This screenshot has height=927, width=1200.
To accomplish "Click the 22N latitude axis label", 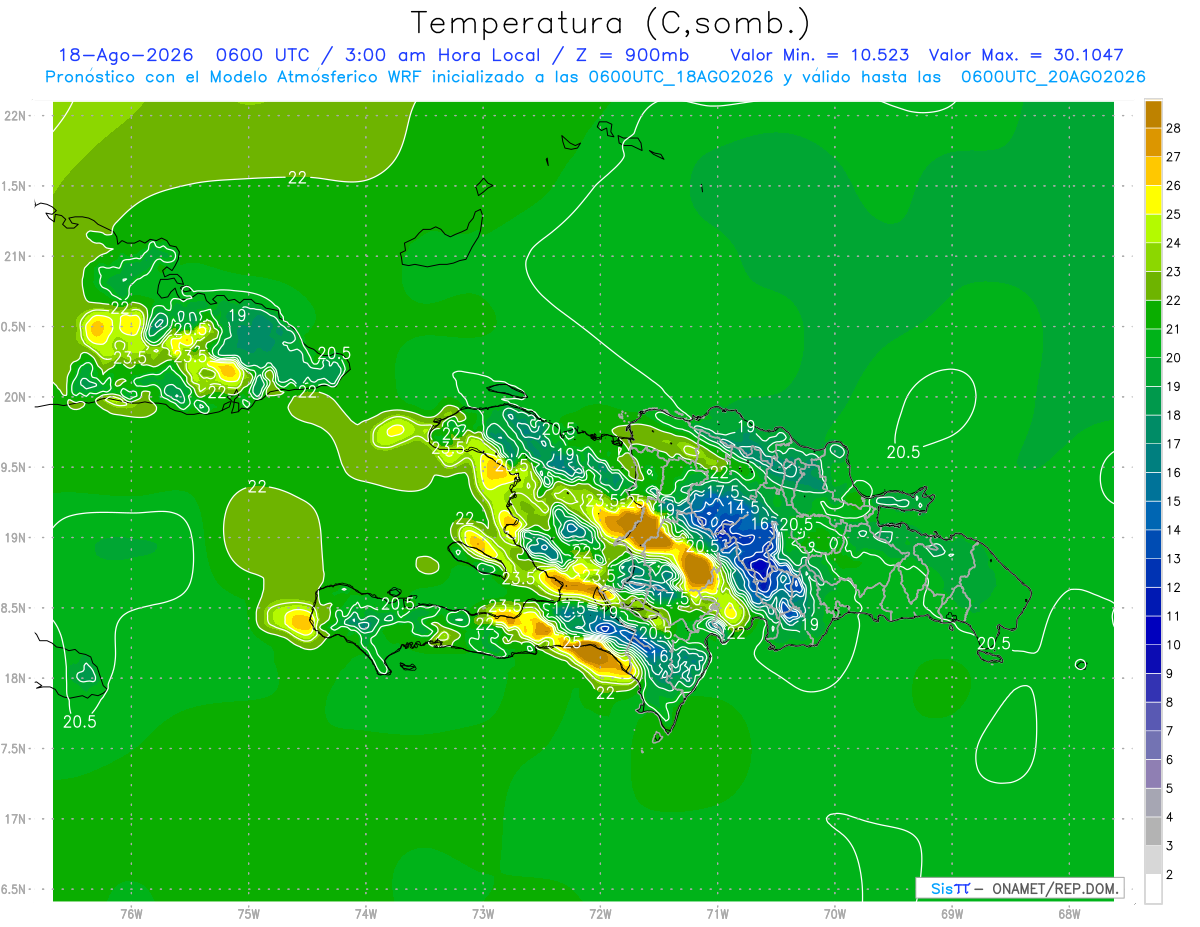I will [17, 116].
